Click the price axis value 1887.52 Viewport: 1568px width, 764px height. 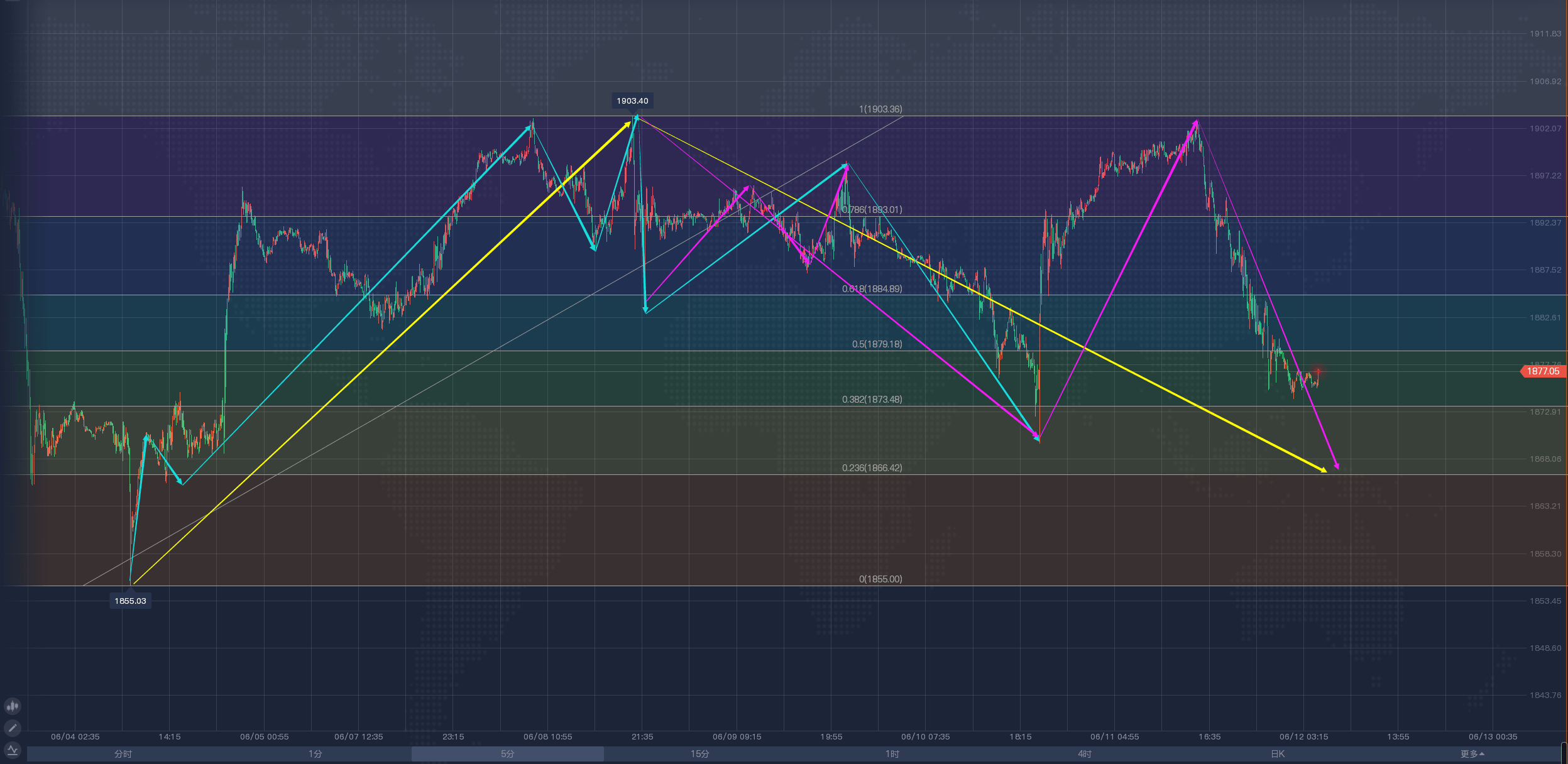(1545, 270)
